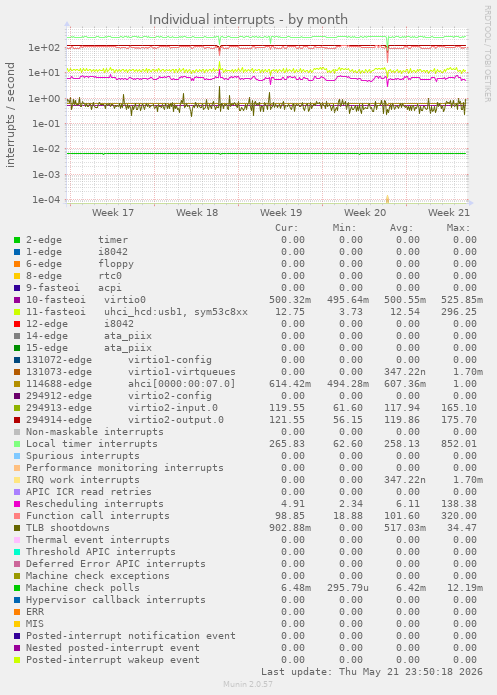The width and height of the screenshot is (497, 695).
Task: Click the light green Local timer interrupts swatch
Action: pyautogui.click(x=17, y=444)
